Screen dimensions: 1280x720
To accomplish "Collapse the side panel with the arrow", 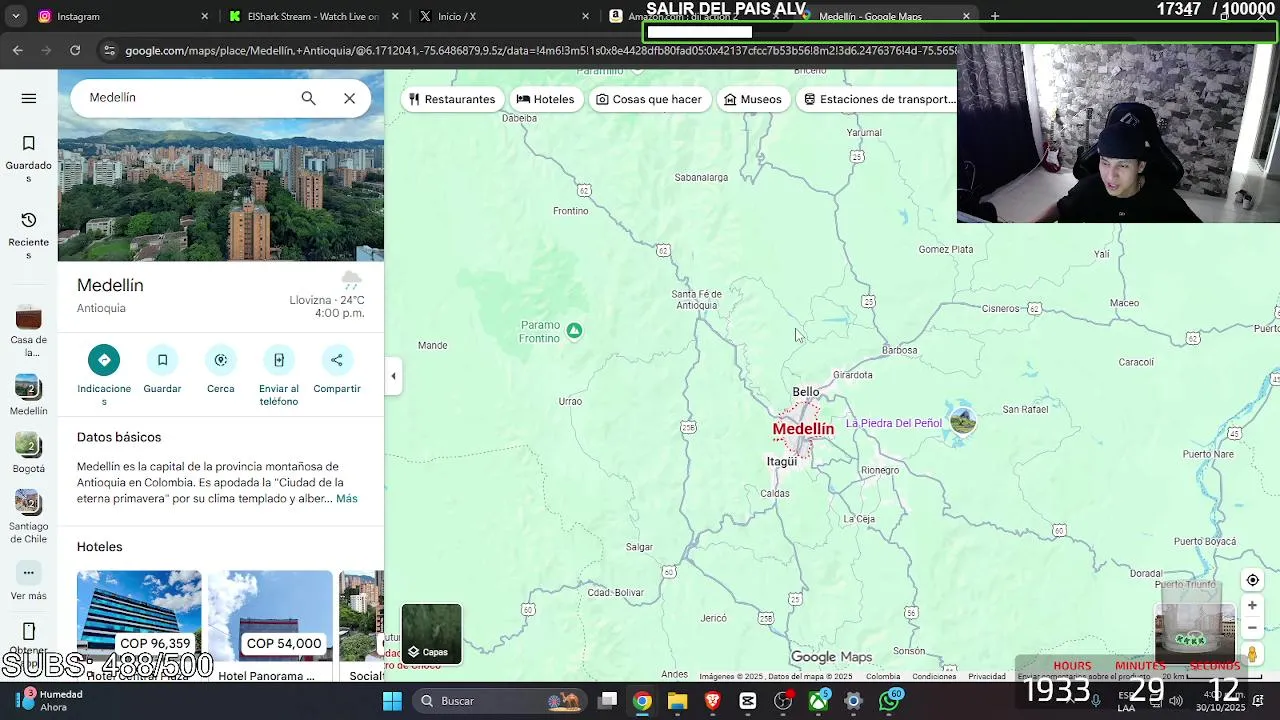I will pyautogui.click(x=393, y=376).
